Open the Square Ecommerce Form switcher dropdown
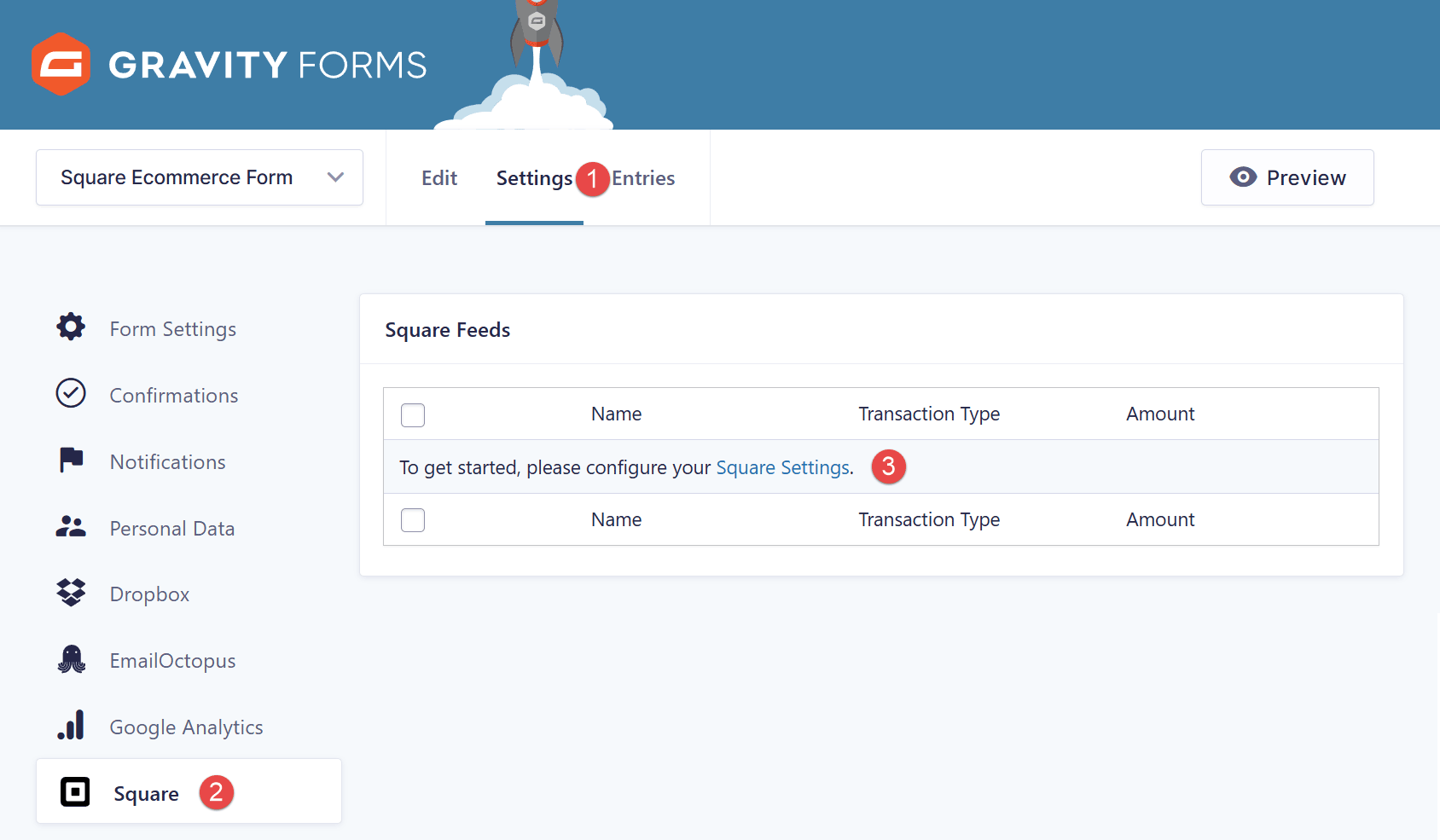This screenshot has height=840, width=1440. coord(200,177)
